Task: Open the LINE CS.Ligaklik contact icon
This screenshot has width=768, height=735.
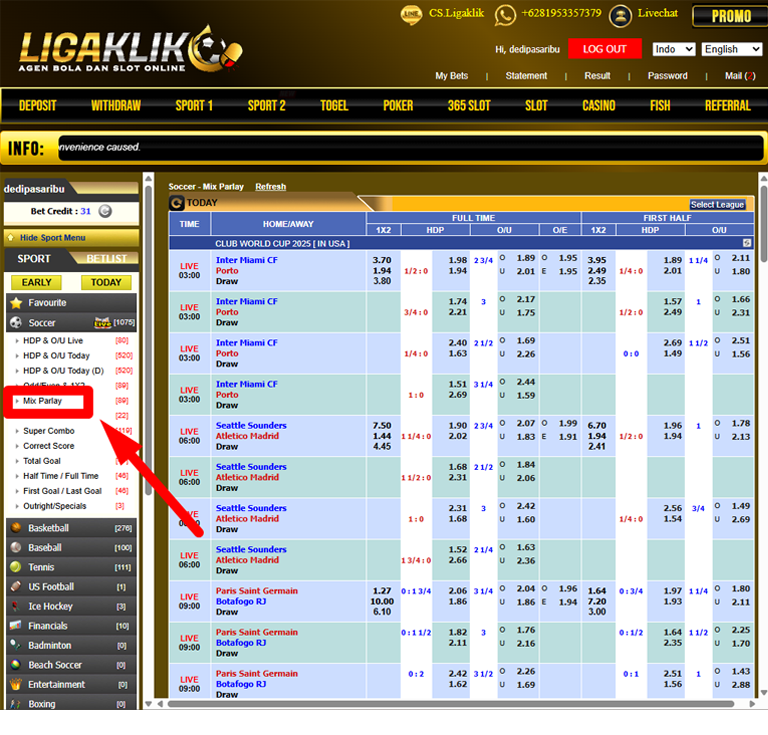Action: pos(411,14)
